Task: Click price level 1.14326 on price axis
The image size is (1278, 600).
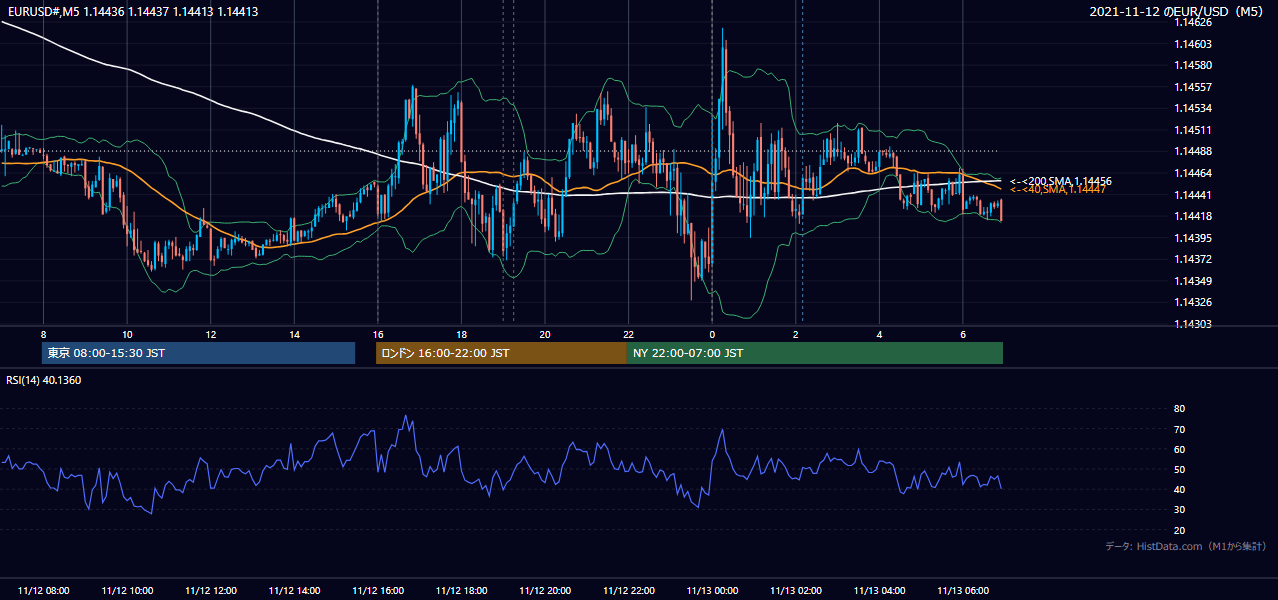Action: point(1193,302)
